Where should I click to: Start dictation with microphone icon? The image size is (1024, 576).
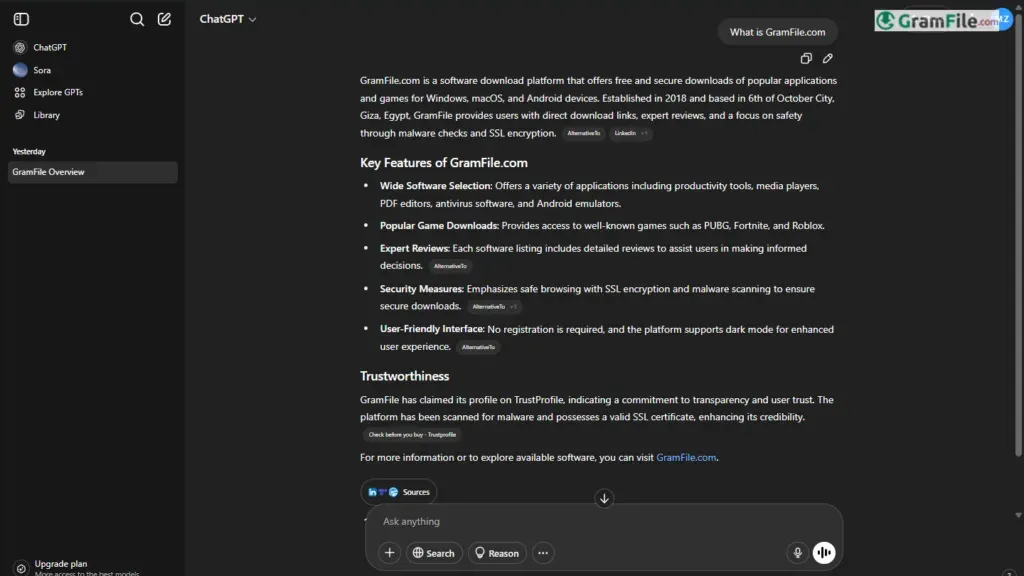click(797, 553)
